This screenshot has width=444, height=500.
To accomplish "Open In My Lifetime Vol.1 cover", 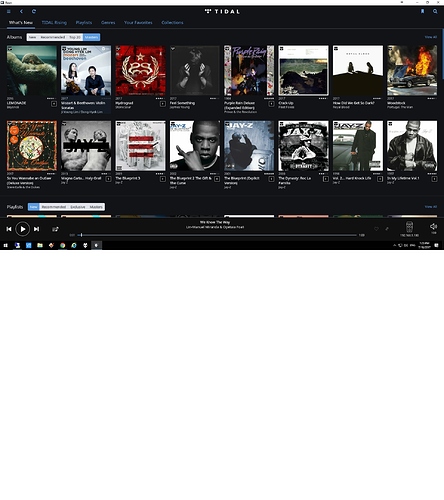I will pos(412,146).
